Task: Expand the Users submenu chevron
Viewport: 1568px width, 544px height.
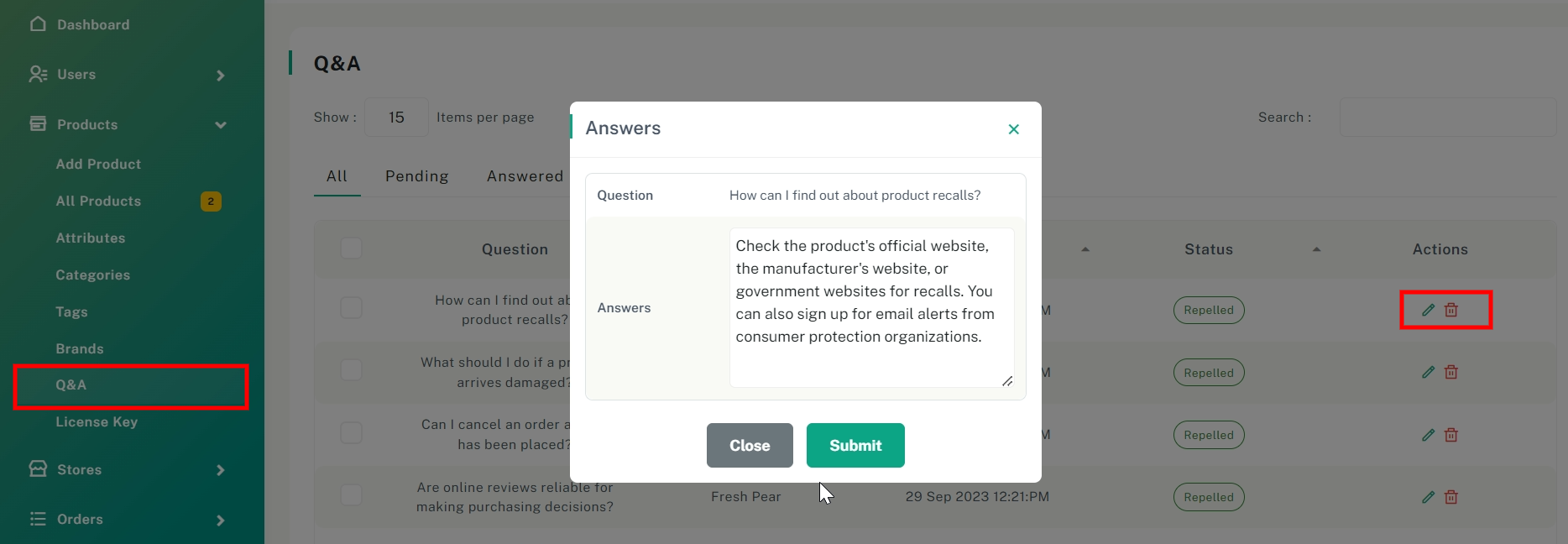Action: click(221, 76)
